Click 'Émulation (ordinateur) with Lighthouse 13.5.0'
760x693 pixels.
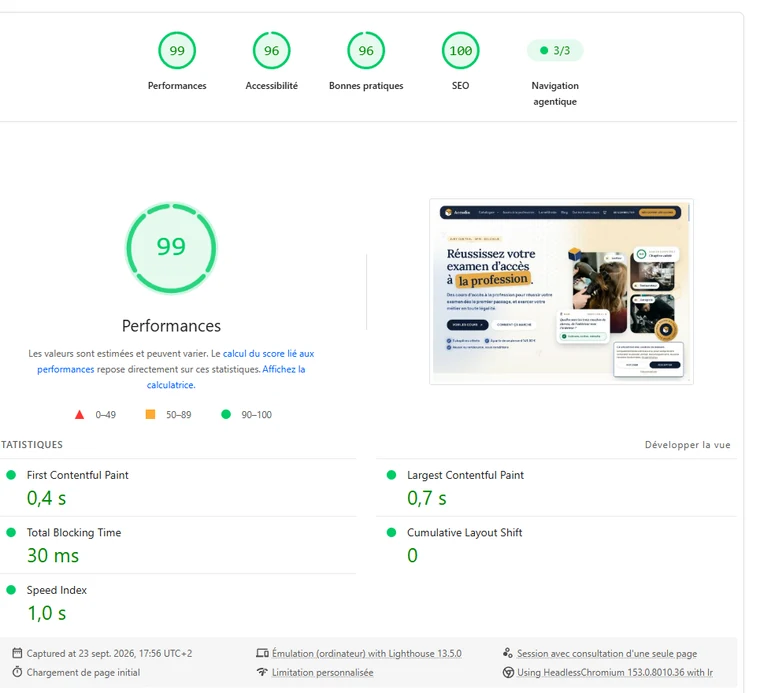(367, 654)
